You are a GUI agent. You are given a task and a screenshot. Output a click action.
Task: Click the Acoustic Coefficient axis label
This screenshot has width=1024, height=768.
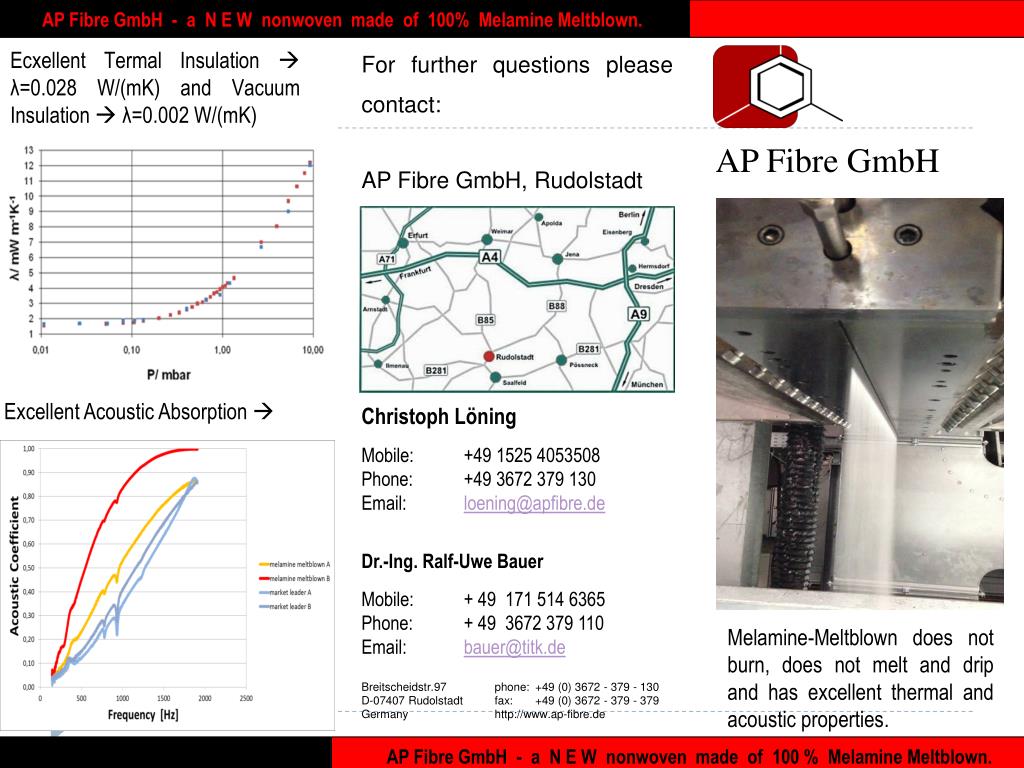(14, 566)
